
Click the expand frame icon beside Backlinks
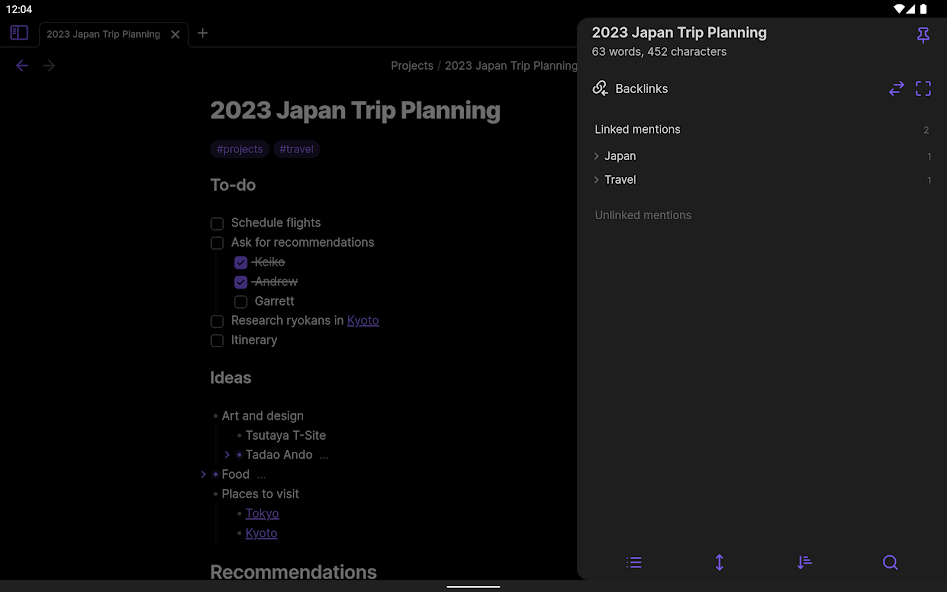[923, 89]
